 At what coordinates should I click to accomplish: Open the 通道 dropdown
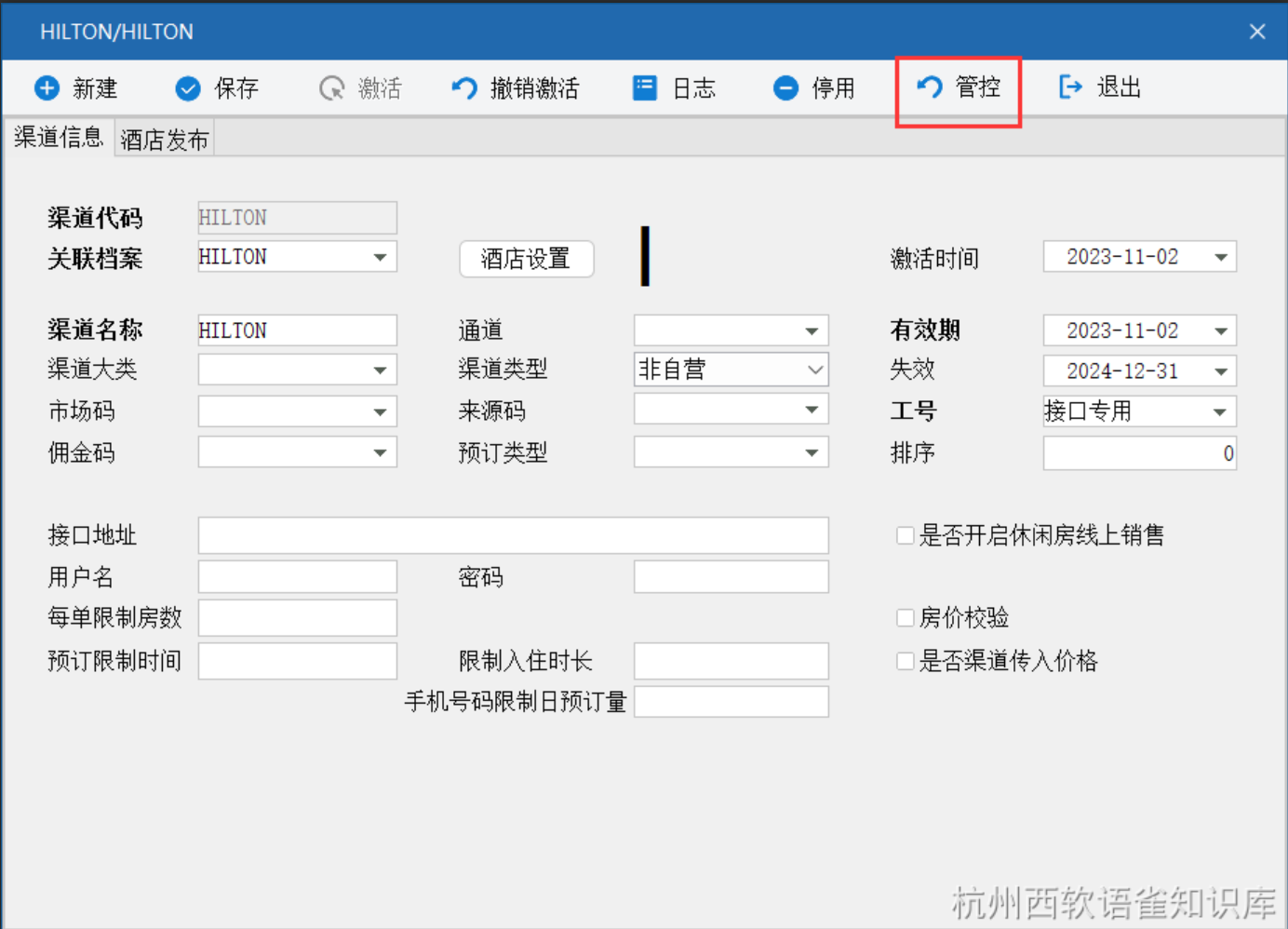812,331
